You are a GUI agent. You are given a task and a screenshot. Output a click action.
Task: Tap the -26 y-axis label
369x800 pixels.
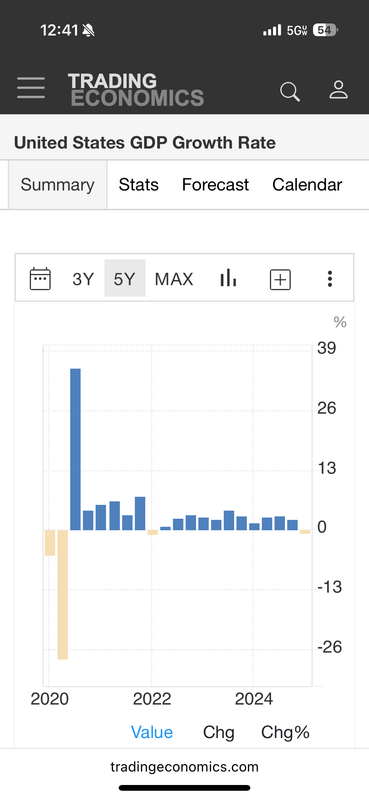(329, 647)
